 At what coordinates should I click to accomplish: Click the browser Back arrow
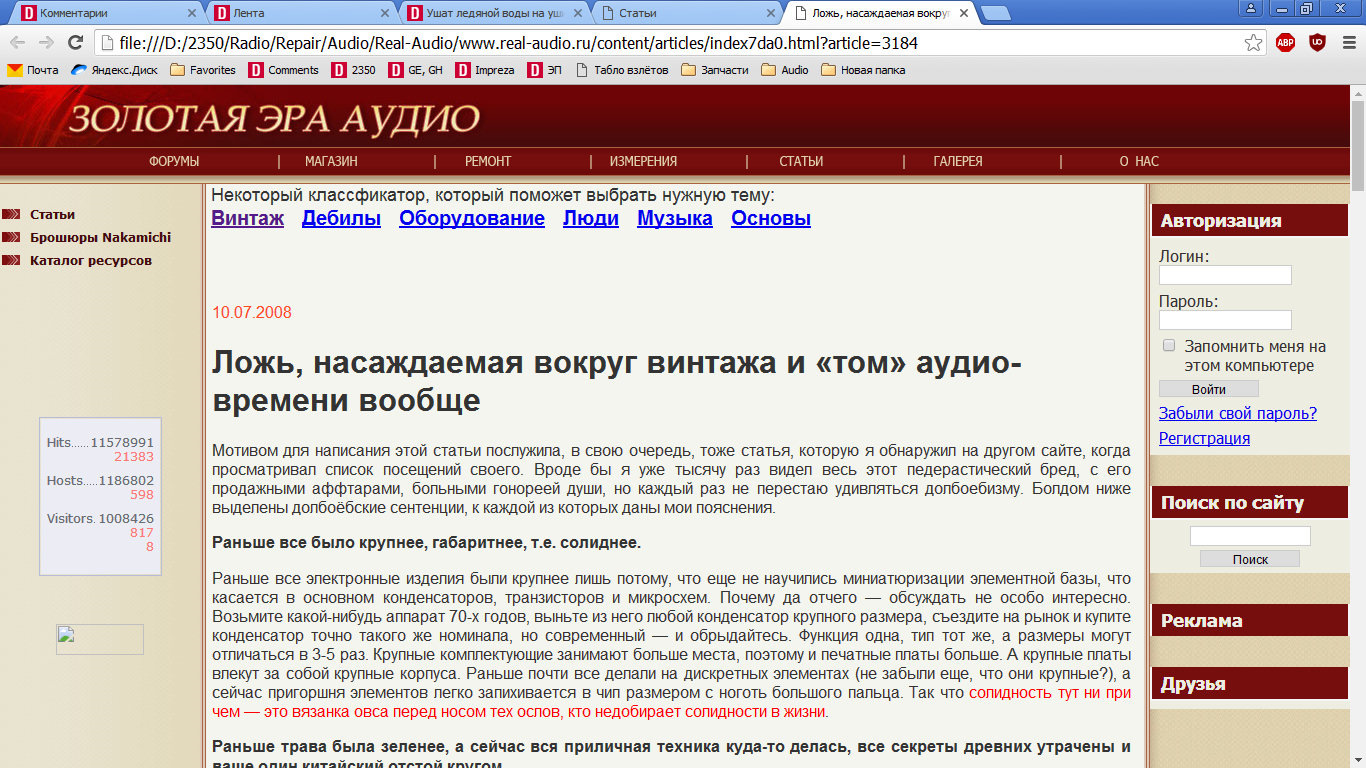pos(17,43)
